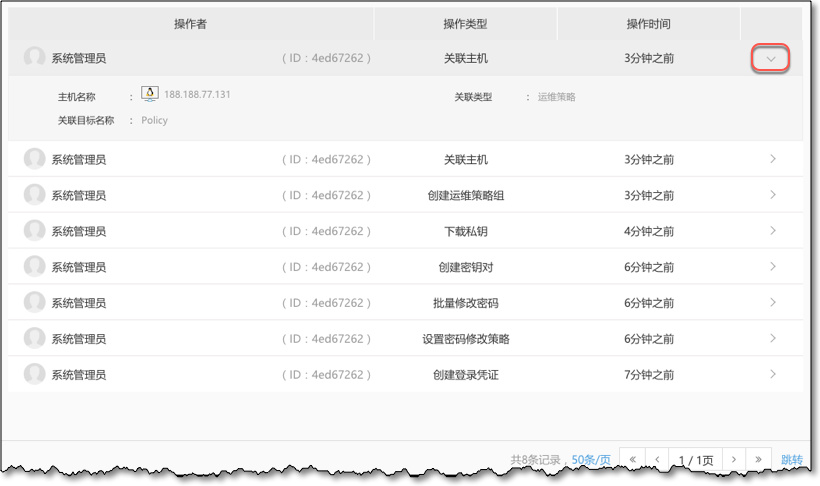820x486 pixels.
Task: Expand the second 关联主机 record
Action: (x=772, y=159)
